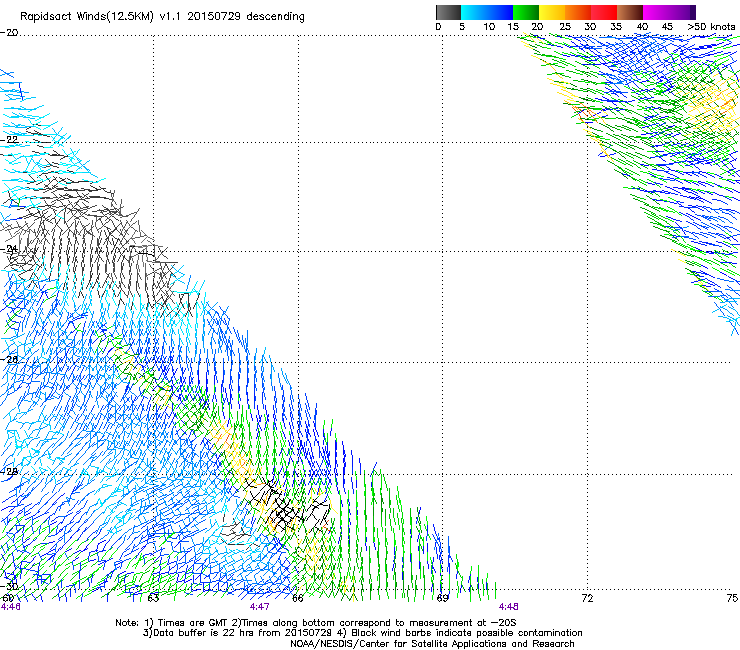This screenshot has height=650, width=740.
Task: Click the legend label '25'
Action: (x=565, y=27)
